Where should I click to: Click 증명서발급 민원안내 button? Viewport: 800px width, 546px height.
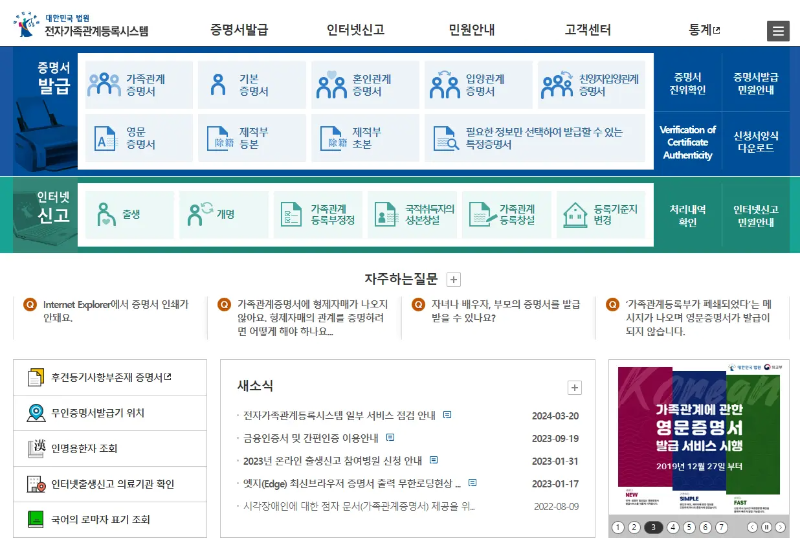756,84
